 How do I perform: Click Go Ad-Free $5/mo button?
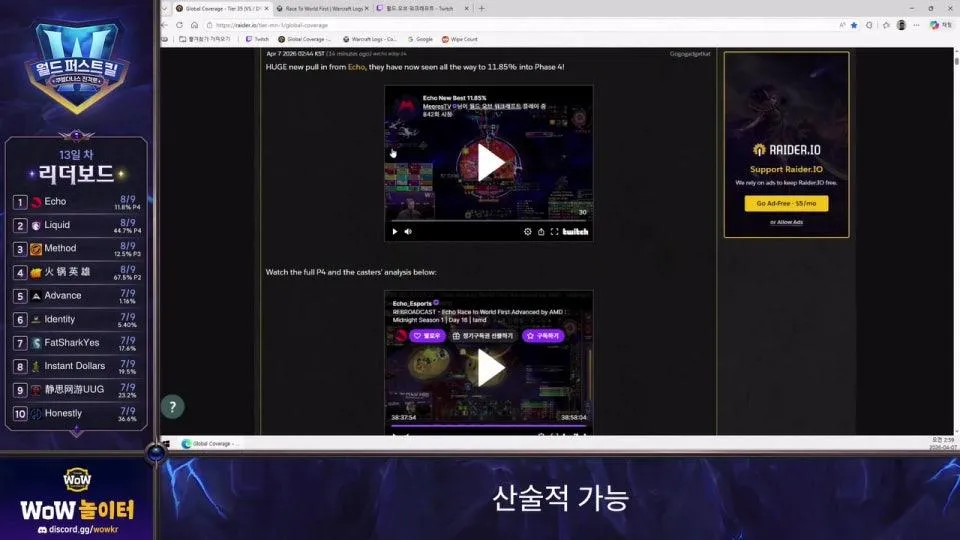786,203
